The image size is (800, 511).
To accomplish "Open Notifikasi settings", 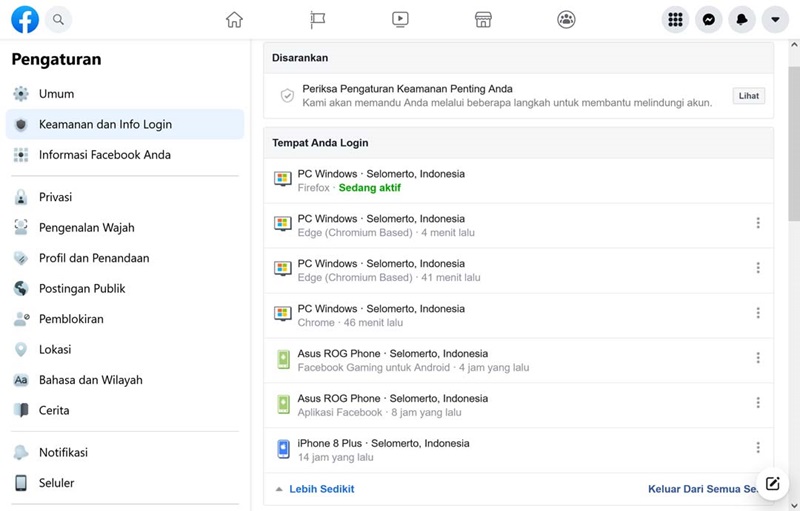I will tap(125, 452).
